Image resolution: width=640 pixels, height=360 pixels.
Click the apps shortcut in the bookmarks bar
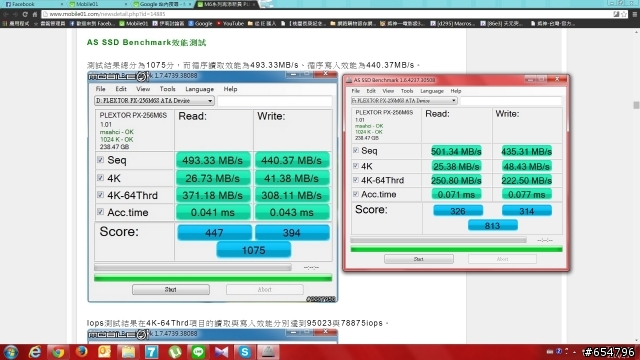[16, 24]
